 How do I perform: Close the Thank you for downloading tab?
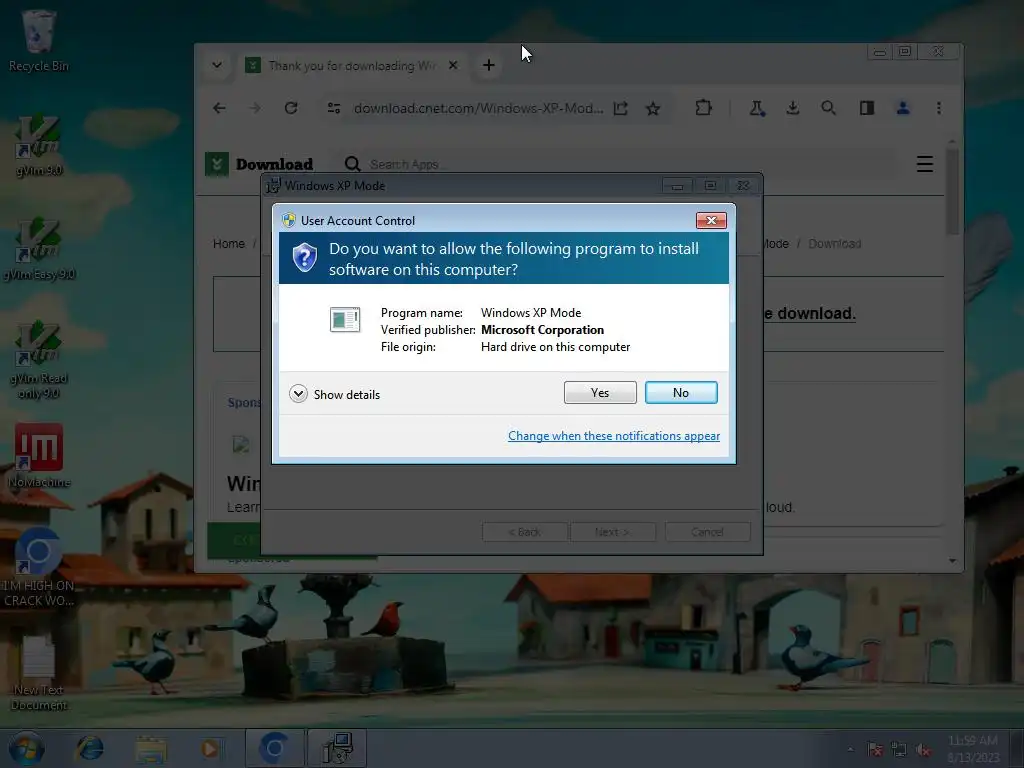[x=453, y=65]
